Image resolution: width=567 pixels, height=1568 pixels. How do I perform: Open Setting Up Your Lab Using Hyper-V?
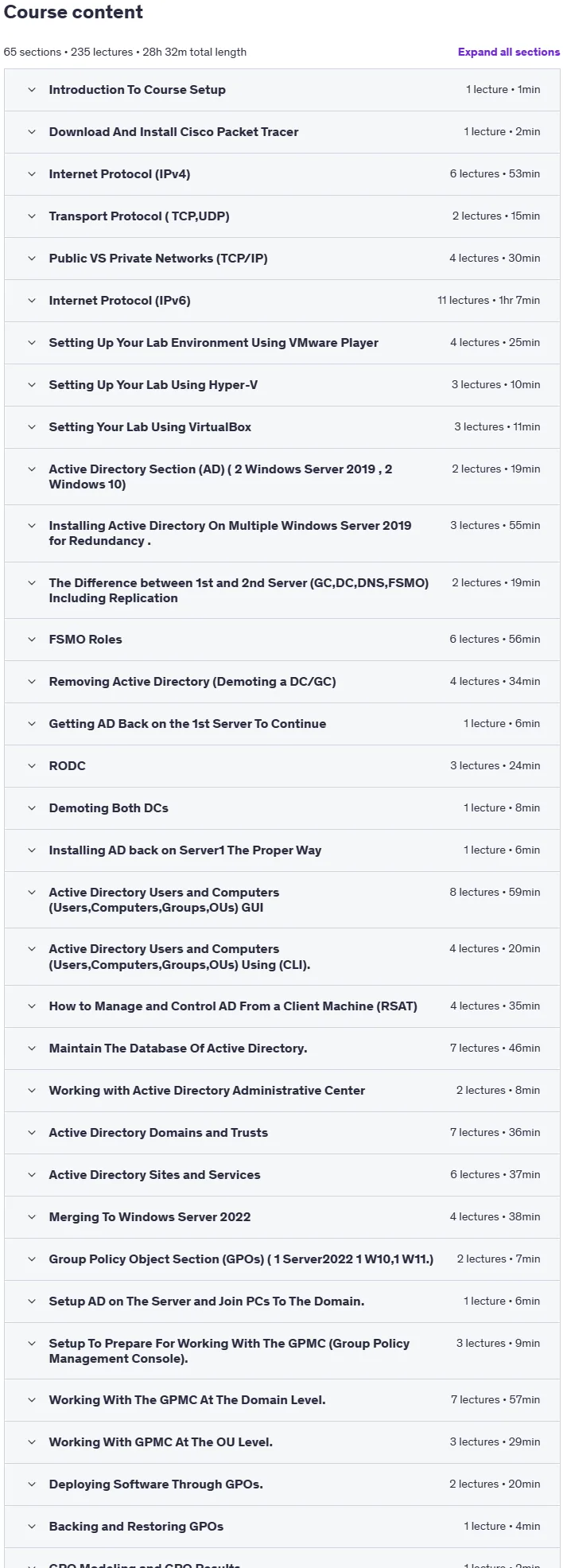282,385
